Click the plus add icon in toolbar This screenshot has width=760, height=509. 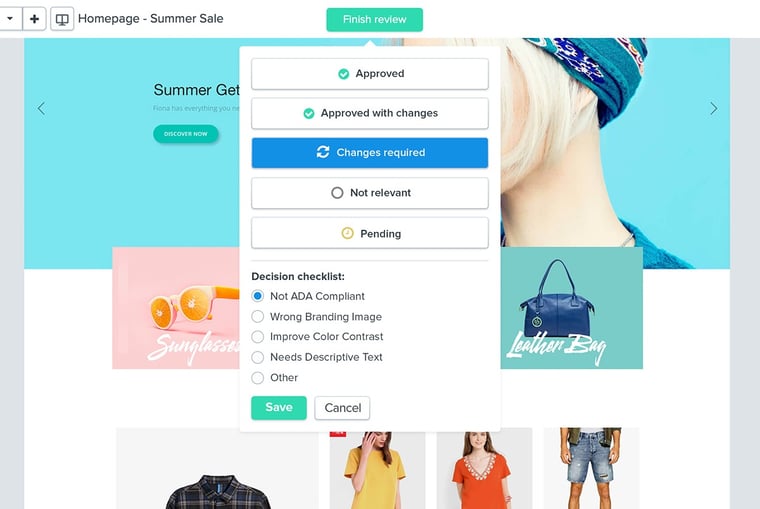coord(34,19)
